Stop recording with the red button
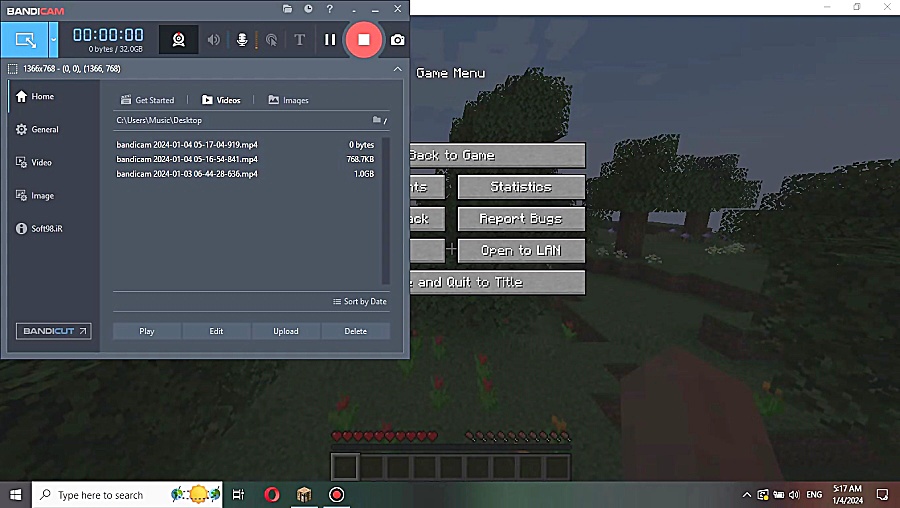 364,40
